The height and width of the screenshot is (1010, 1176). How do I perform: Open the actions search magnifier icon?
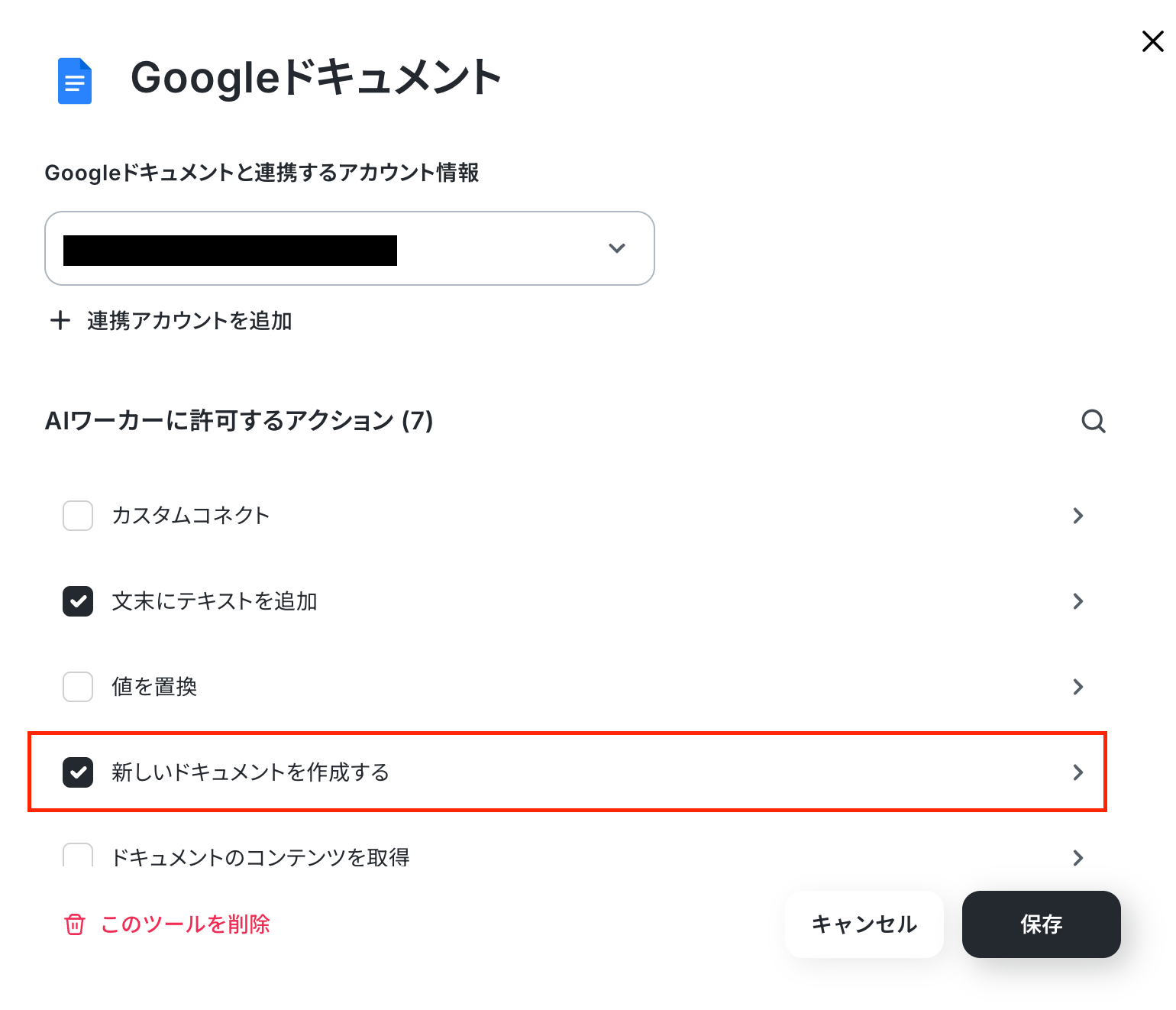[1094, 421]
